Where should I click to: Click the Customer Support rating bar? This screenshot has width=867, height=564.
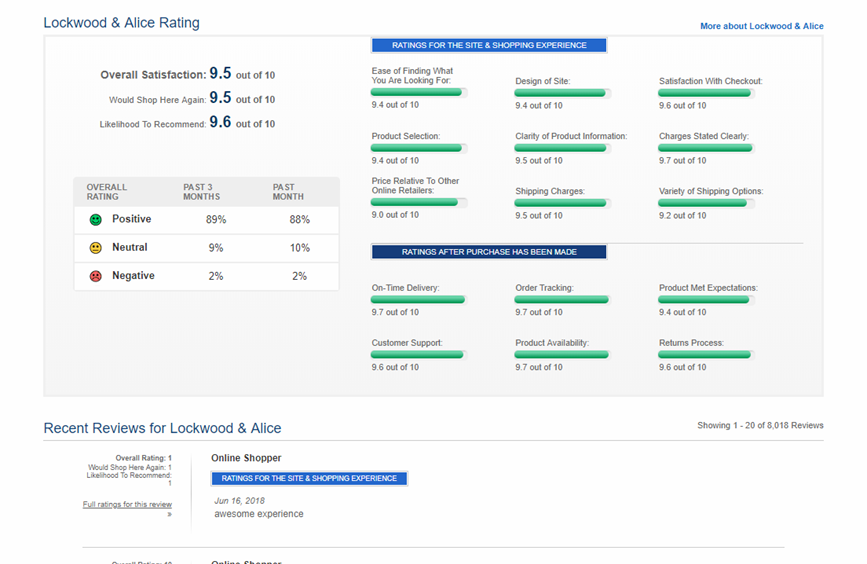[x=419, y=354]
